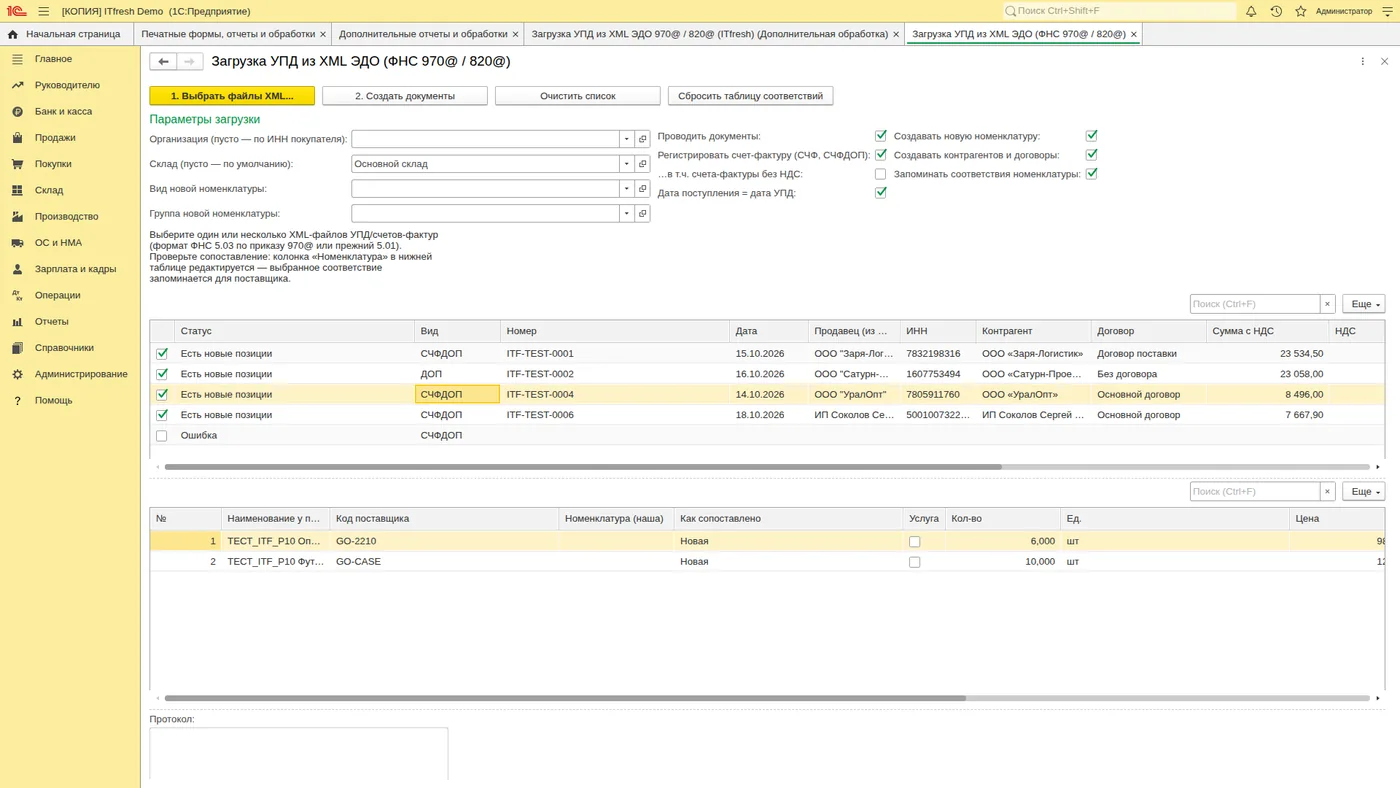This screenshot has width=1400, height=788.
Task: Focus the global search field in title bar
Action: [1118, 11]
